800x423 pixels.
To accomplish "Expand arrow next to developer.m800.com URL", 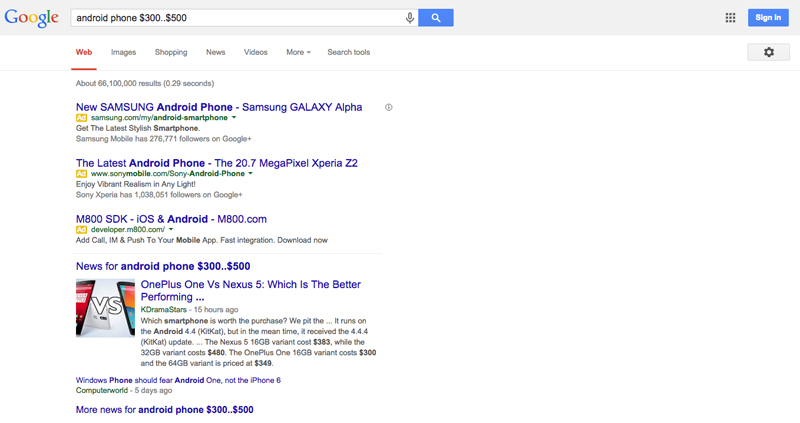I will (171, 230).
